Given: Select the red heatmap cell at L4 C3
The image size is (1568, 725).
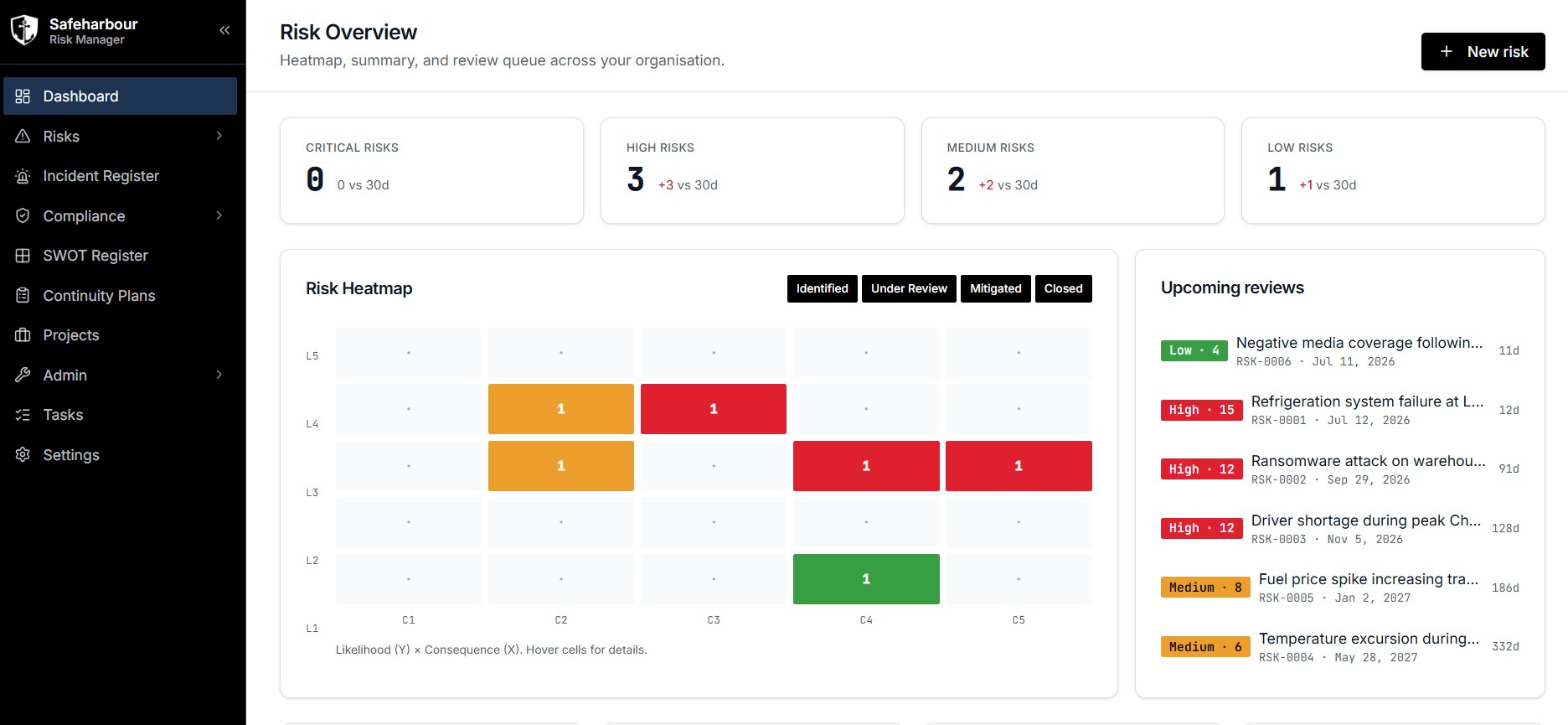Looking at the screenshot, I should click(714, 409).
